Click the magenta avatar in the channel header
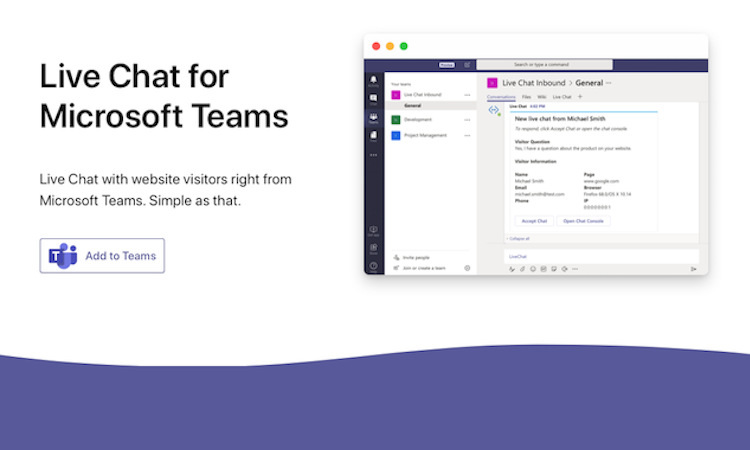 [492, 83]
